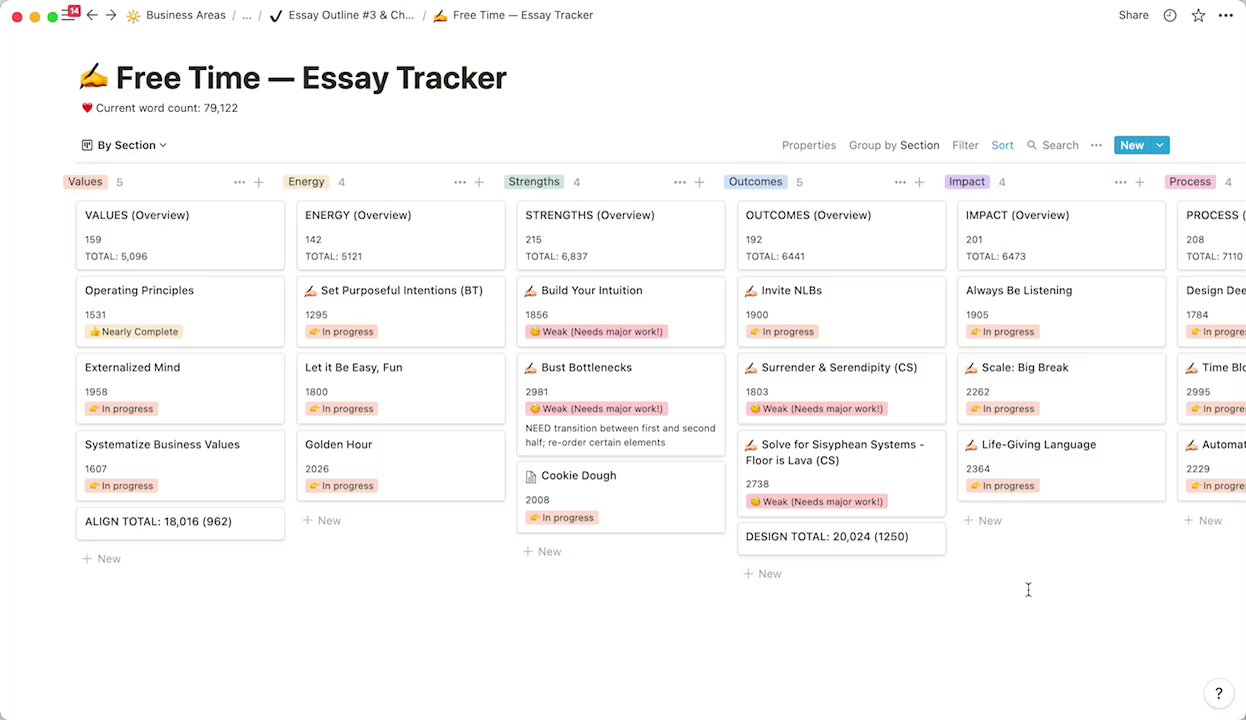Open the Group by Section menu

click(893, 145)
